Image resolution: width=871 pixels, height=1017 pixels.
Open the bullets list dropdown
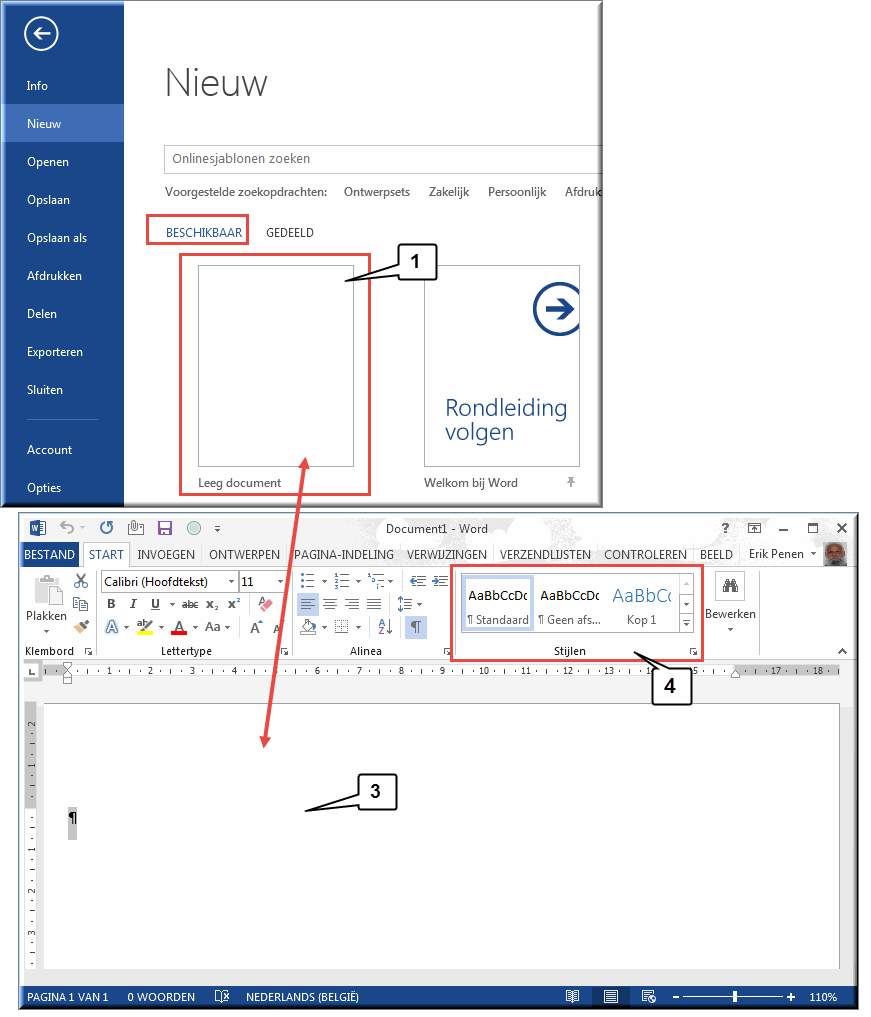324,581
